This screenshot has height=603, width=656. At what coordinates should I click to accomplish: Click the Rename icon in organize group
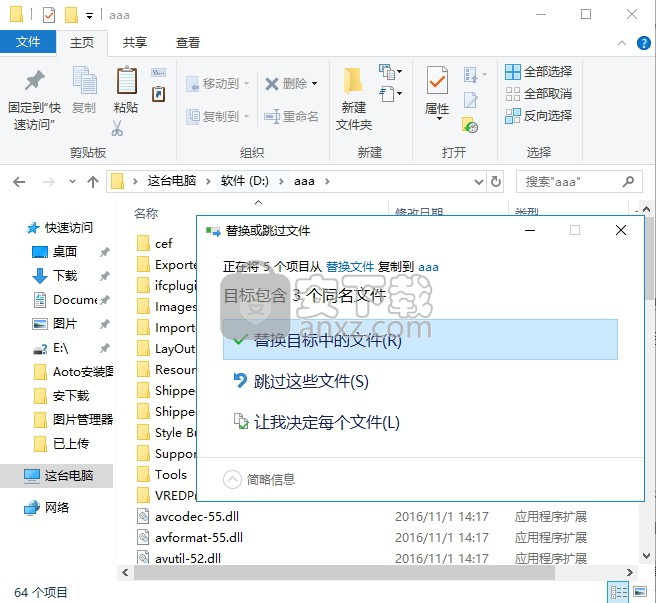(x=272, y=116)
